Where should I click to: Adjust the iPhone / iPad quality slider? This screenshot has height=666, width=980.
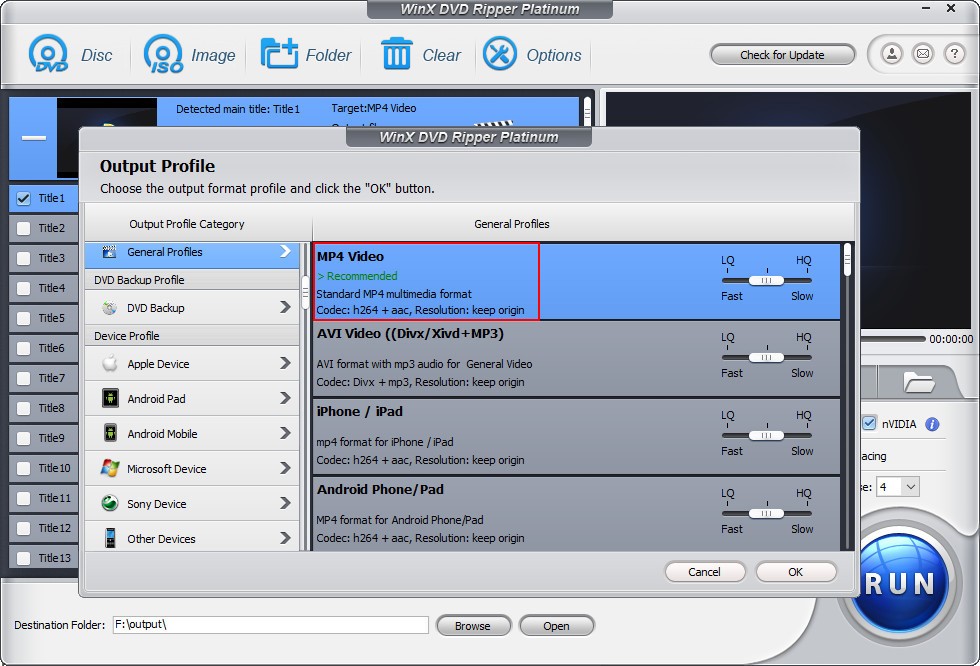coord(766,435)
